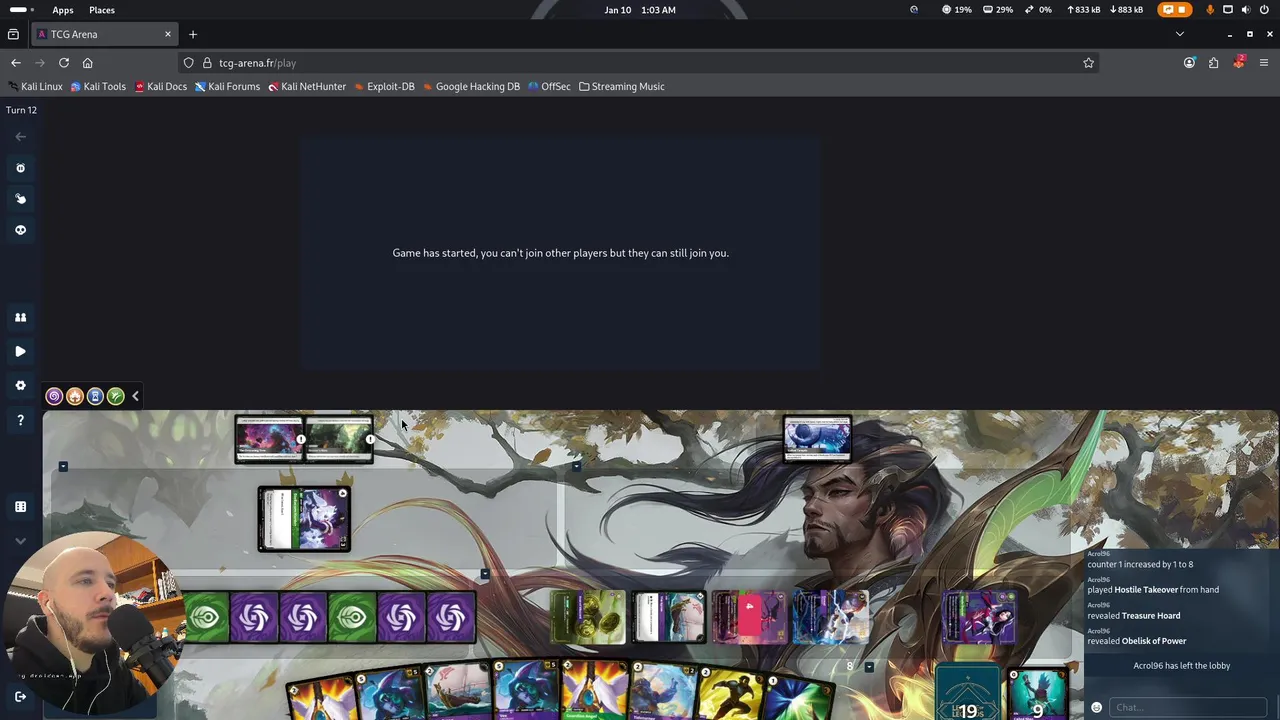Click the logout exit icon
Screen dimensions: 1280x720
[20, 696]
